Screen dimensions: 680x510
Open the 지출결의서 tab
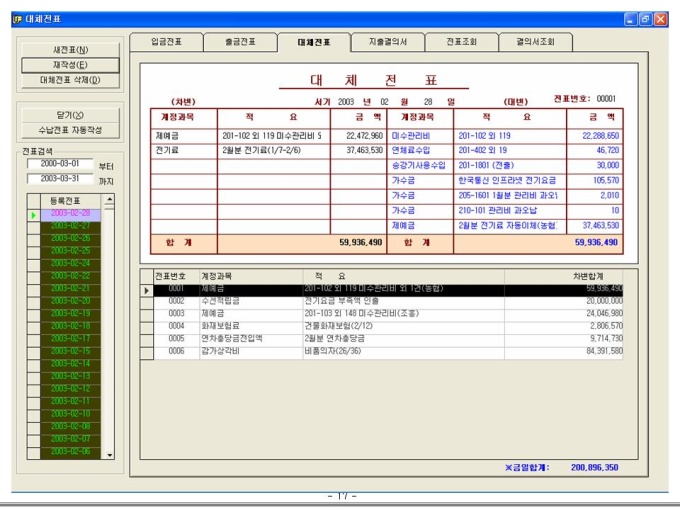point(388,42)
